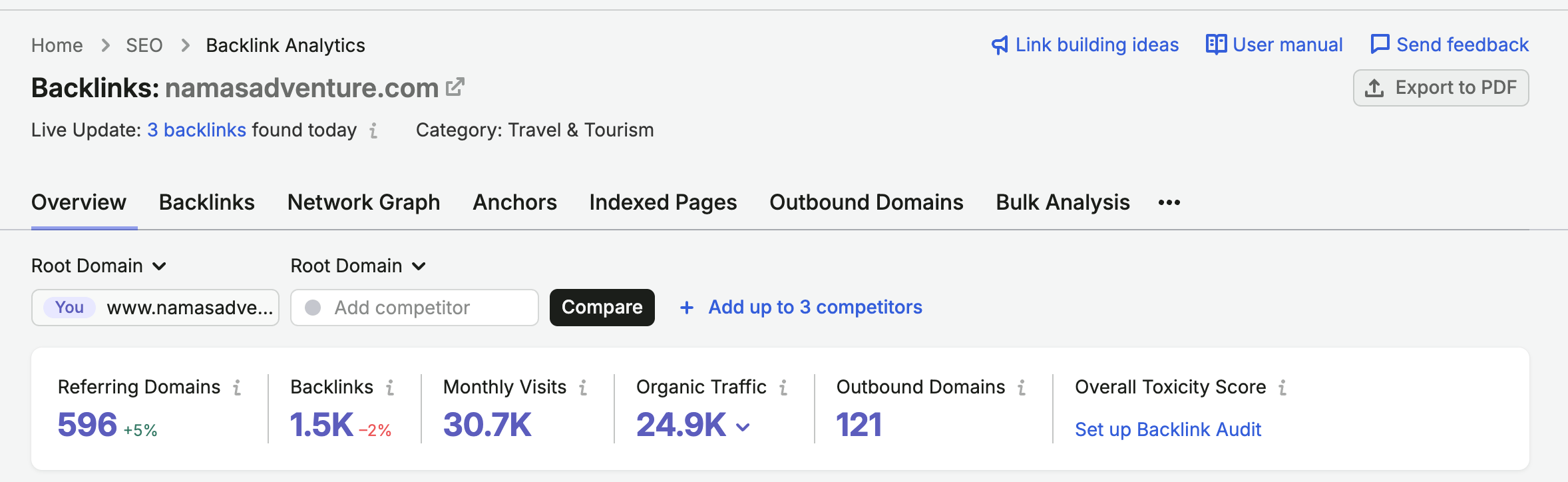Screen dimensions: 1568x482
Task: Click Category: Travel & Tourism text
Action: click(535, 130)
